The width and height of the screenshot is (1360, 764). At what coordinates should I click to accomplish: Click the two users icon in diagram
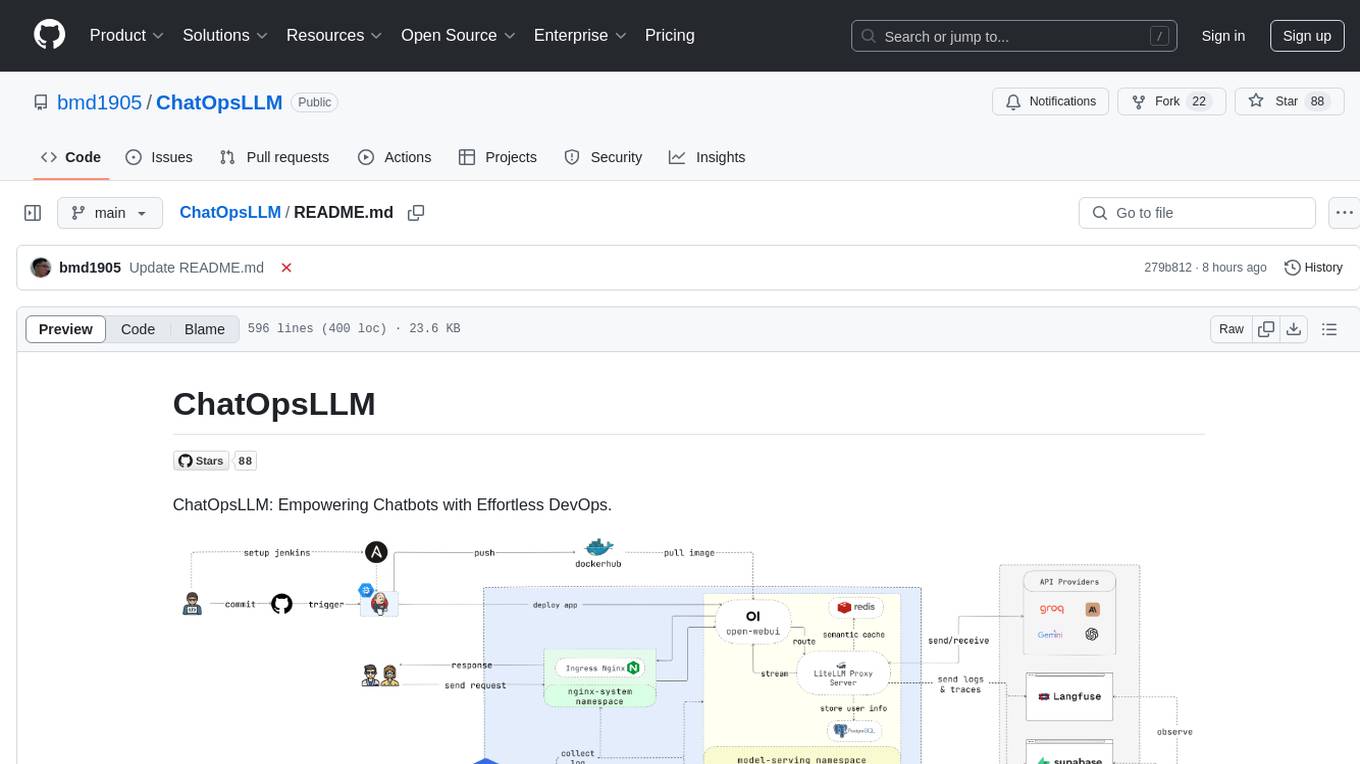(x=380, y=676)
